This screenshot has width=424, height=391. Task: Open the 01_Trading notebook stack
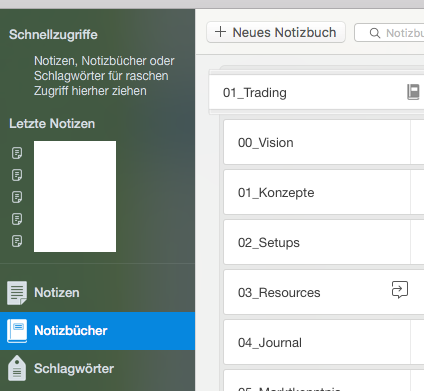click(316, 92)
